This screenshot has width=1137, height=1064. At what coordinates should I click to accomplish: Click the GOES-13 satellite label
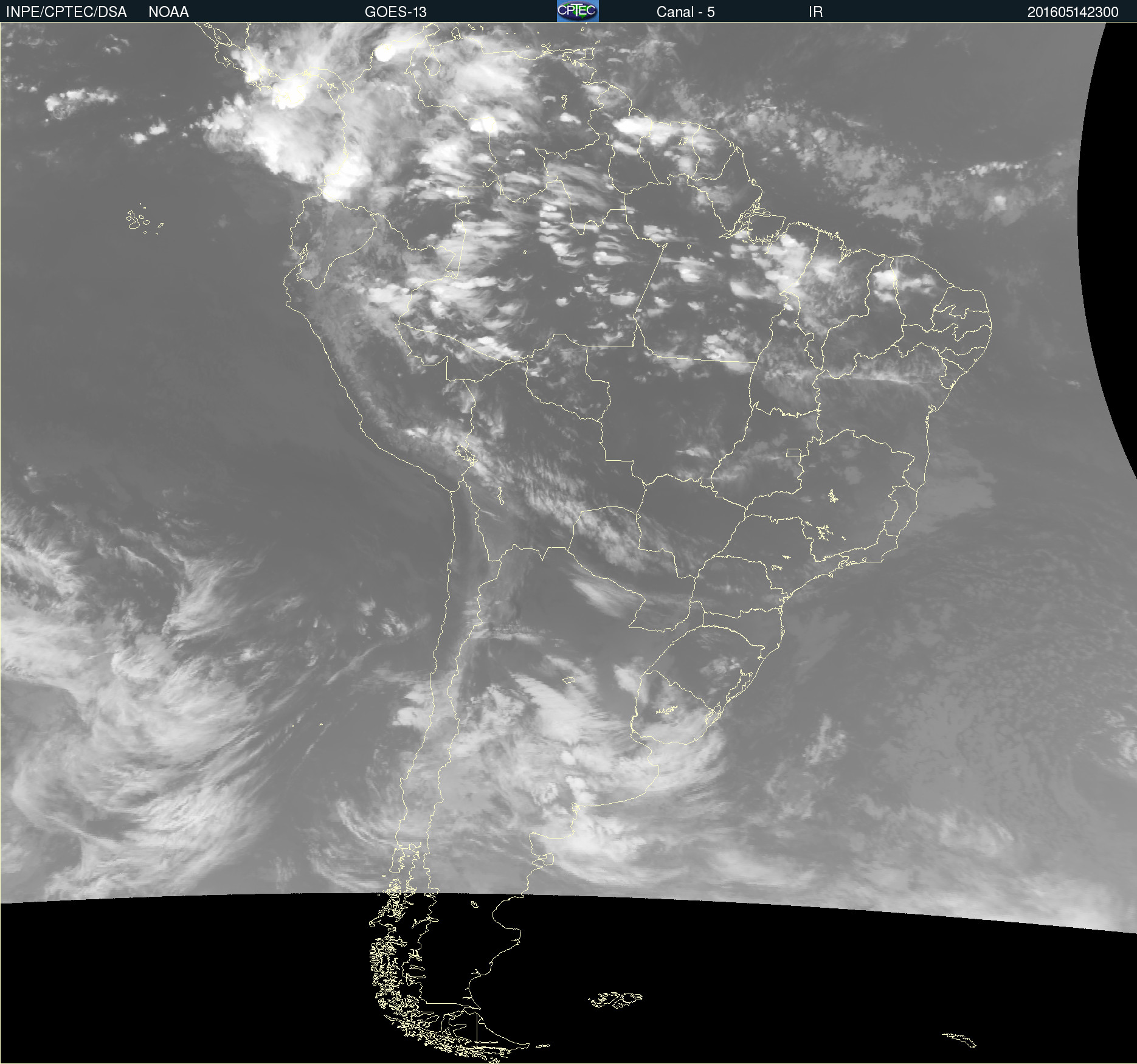[395, 12]
